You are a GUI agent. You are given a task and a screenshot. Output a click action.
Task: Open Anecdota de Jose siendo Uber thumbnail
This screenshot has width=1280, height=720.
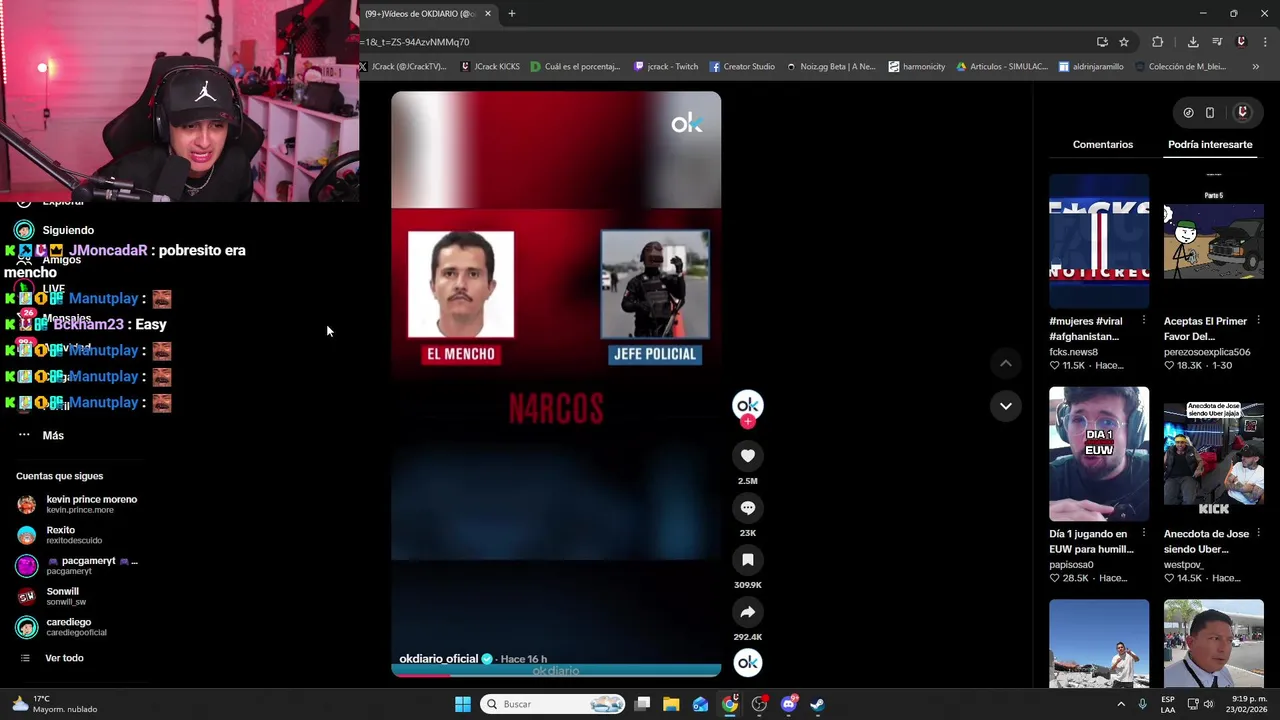pos(1213,454)
